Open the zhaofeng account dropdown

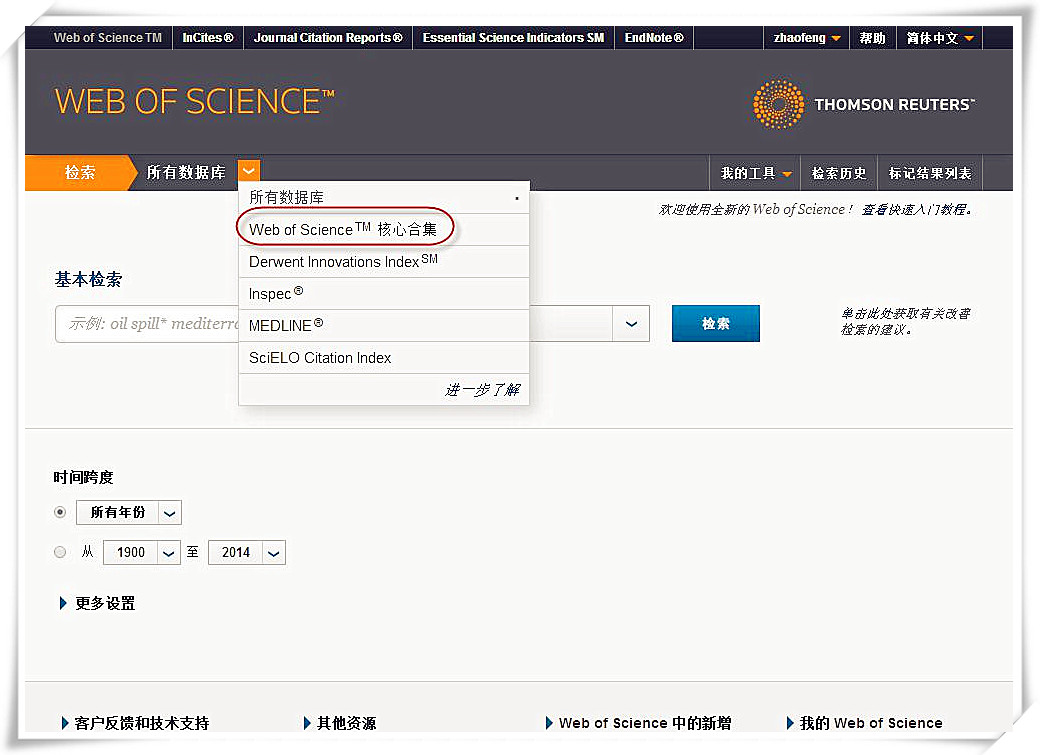[807, 38]
